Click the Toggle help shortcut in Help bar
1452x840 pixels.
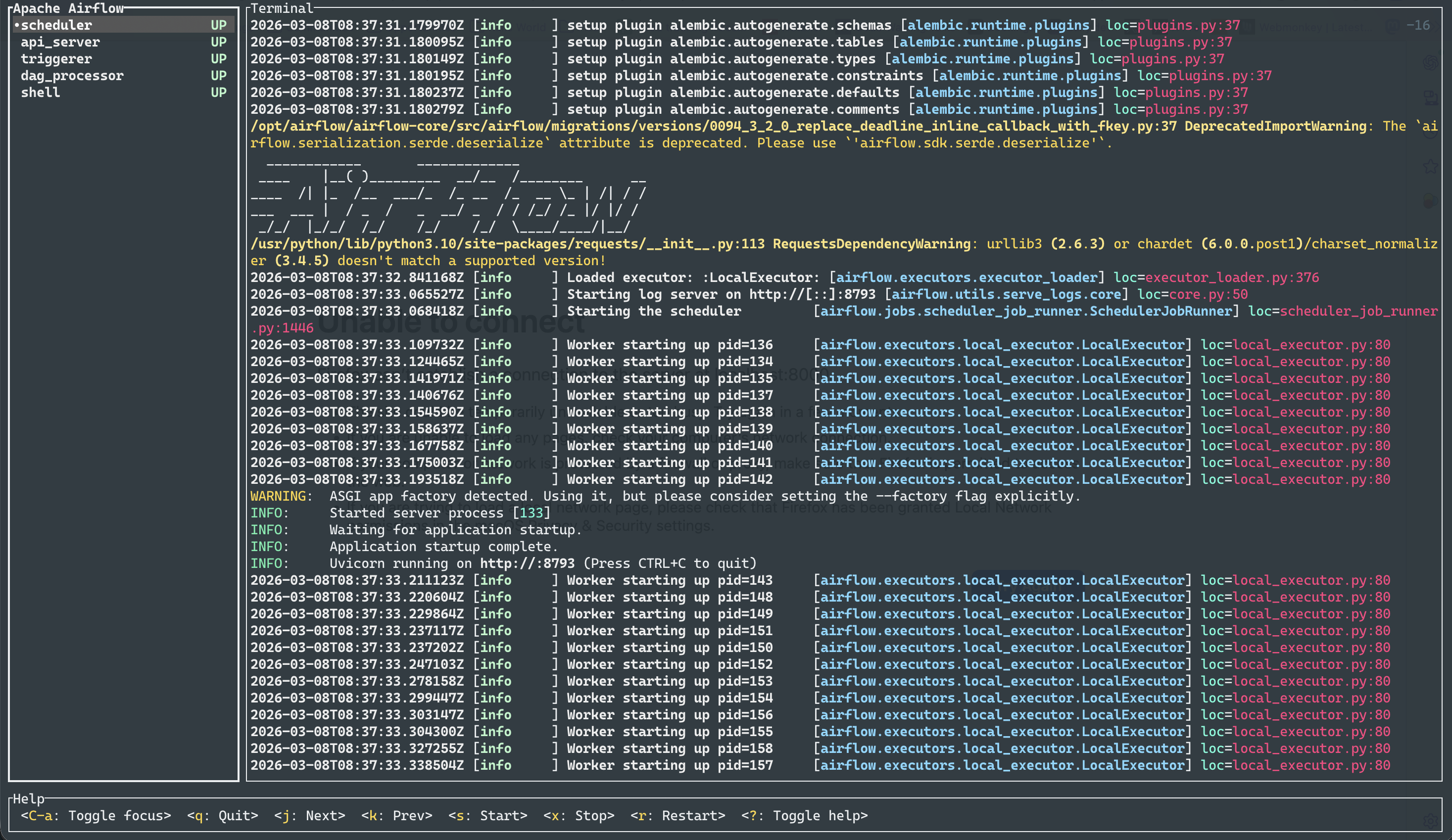click(x=804, y=816)
